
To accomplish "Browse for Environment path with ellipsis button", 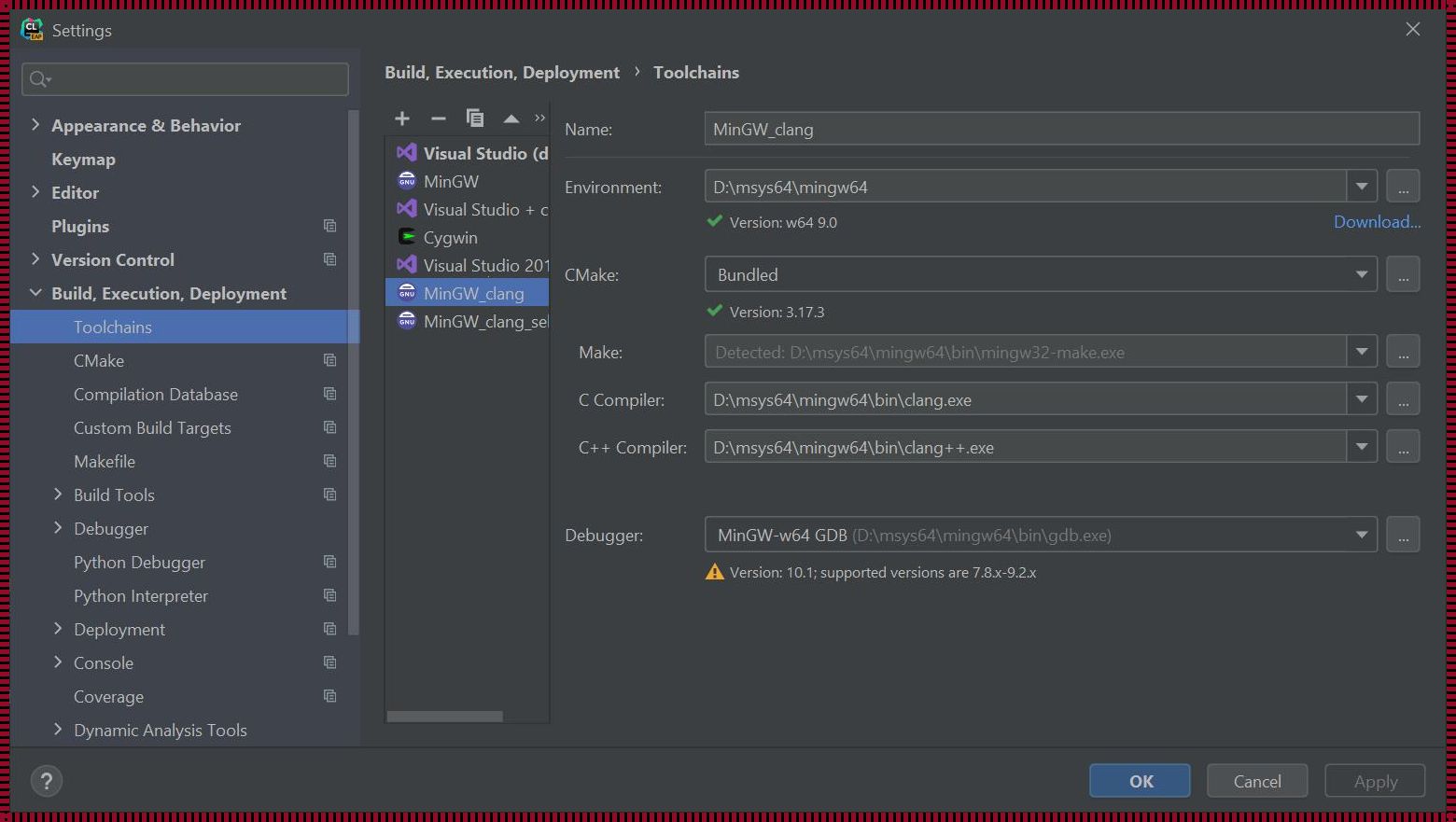I will (x=1403, y=187).
